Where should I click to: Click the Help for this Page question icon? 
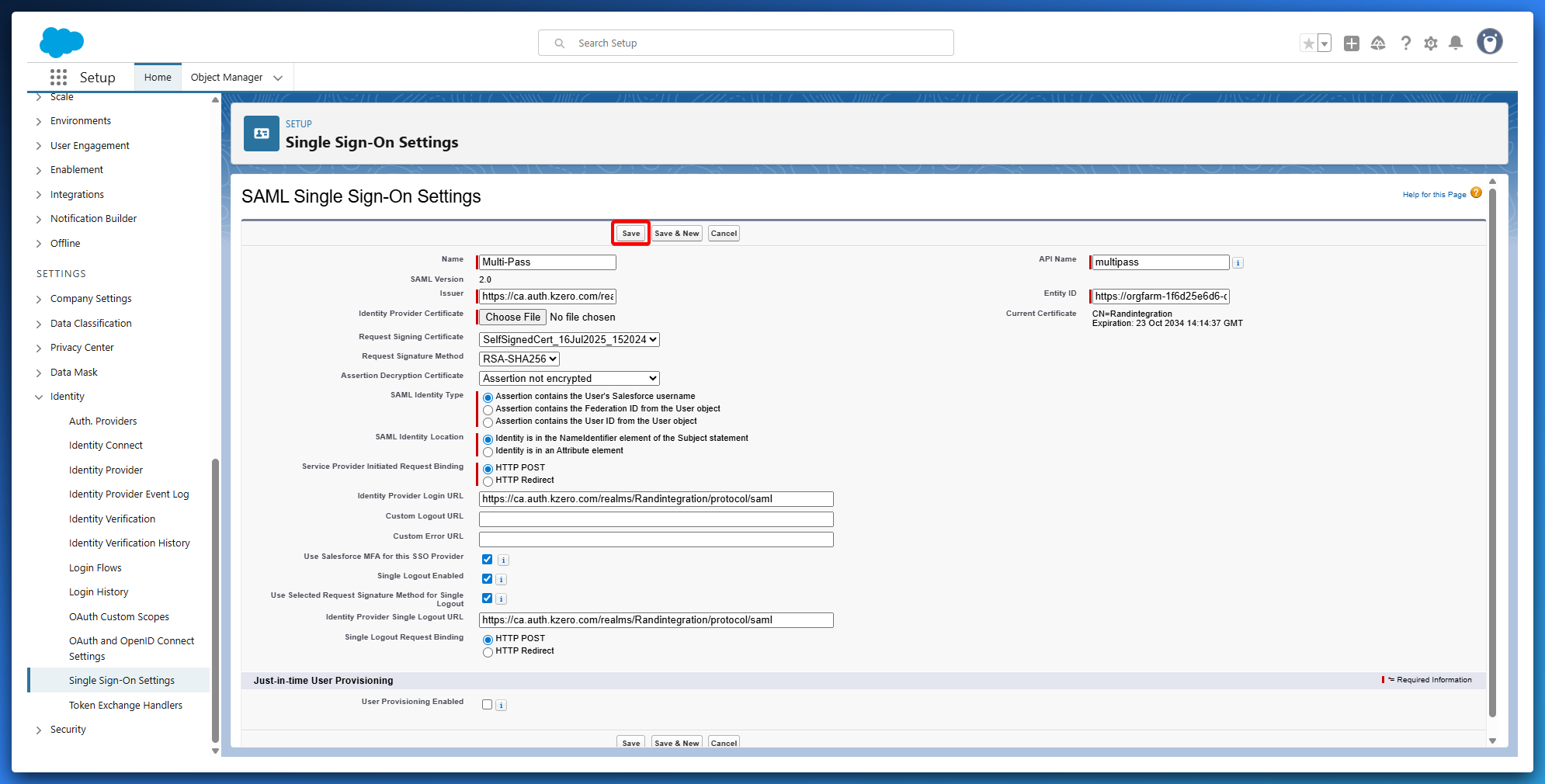pos(1476,193)
